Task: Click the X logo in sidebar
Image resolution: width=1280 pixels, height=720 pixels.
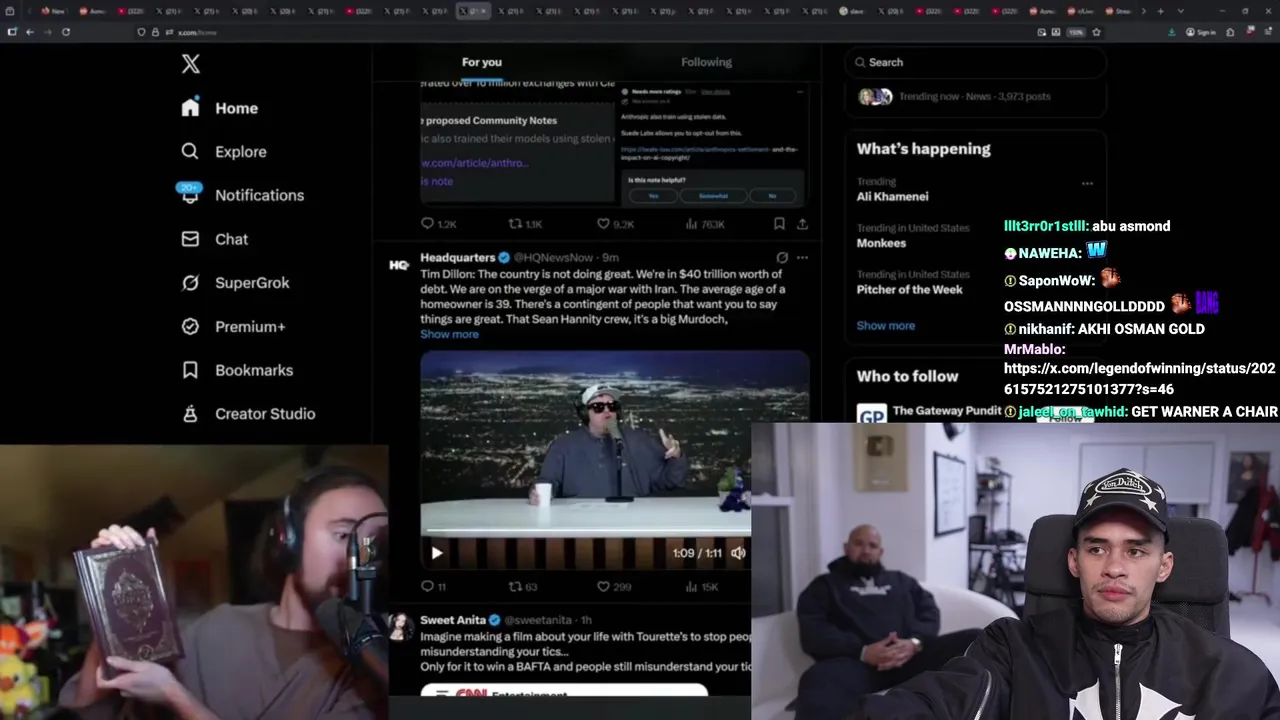Action: 190,64
